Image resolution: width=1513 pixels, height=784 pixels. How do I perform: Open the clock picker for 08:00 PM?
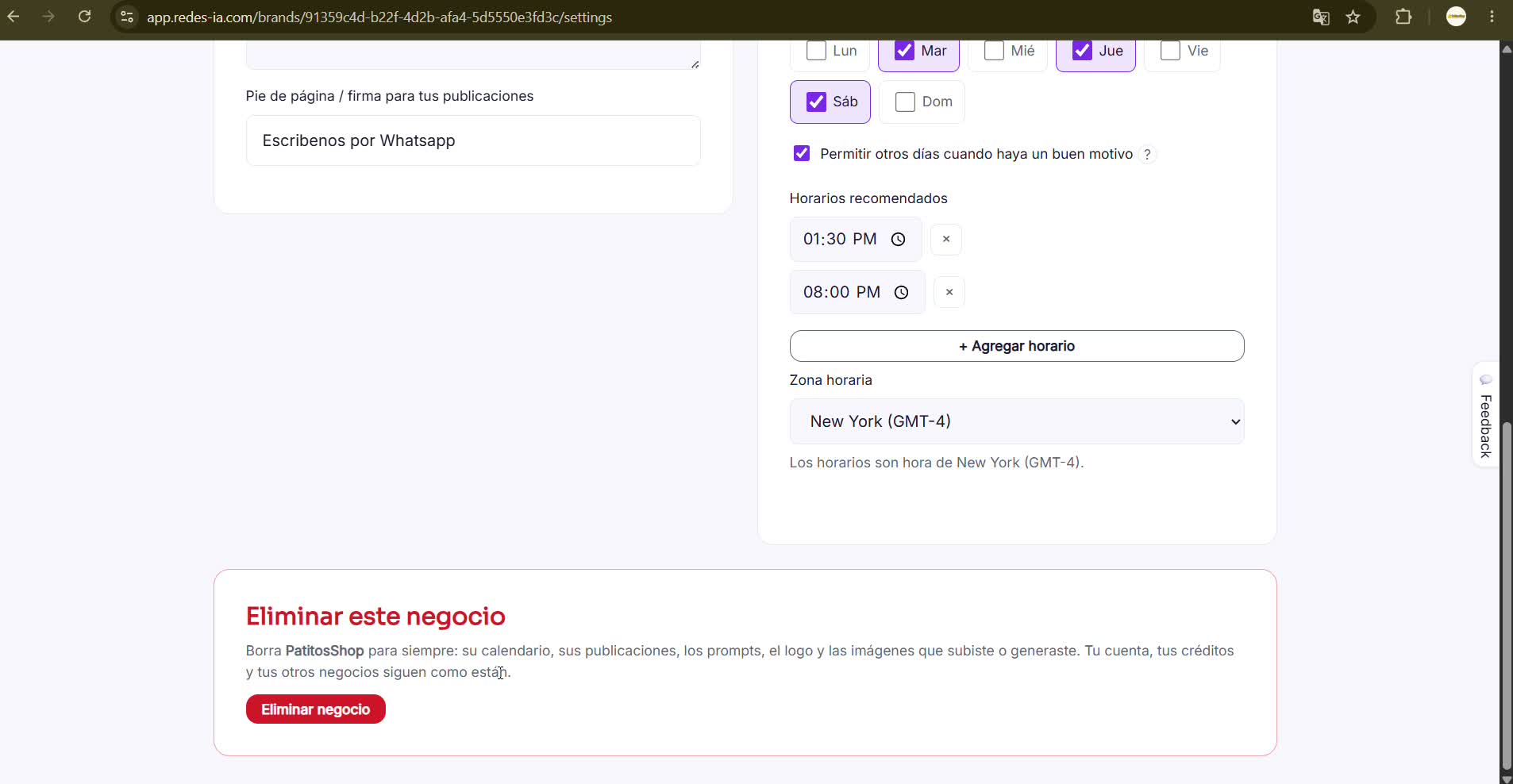point(901,292)
